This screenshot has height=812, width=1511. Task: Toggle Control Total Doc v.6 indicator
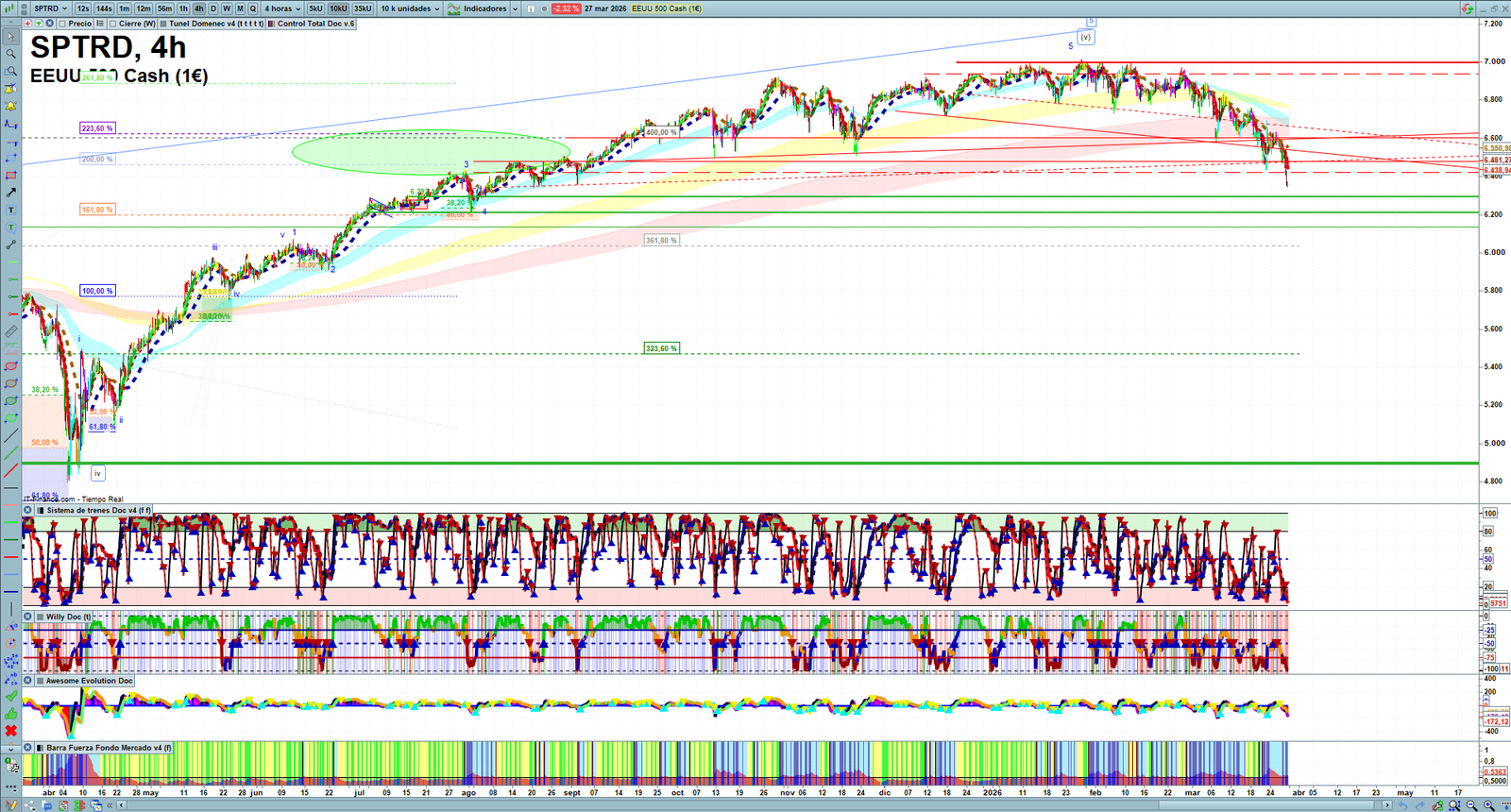tap(272, 24)
